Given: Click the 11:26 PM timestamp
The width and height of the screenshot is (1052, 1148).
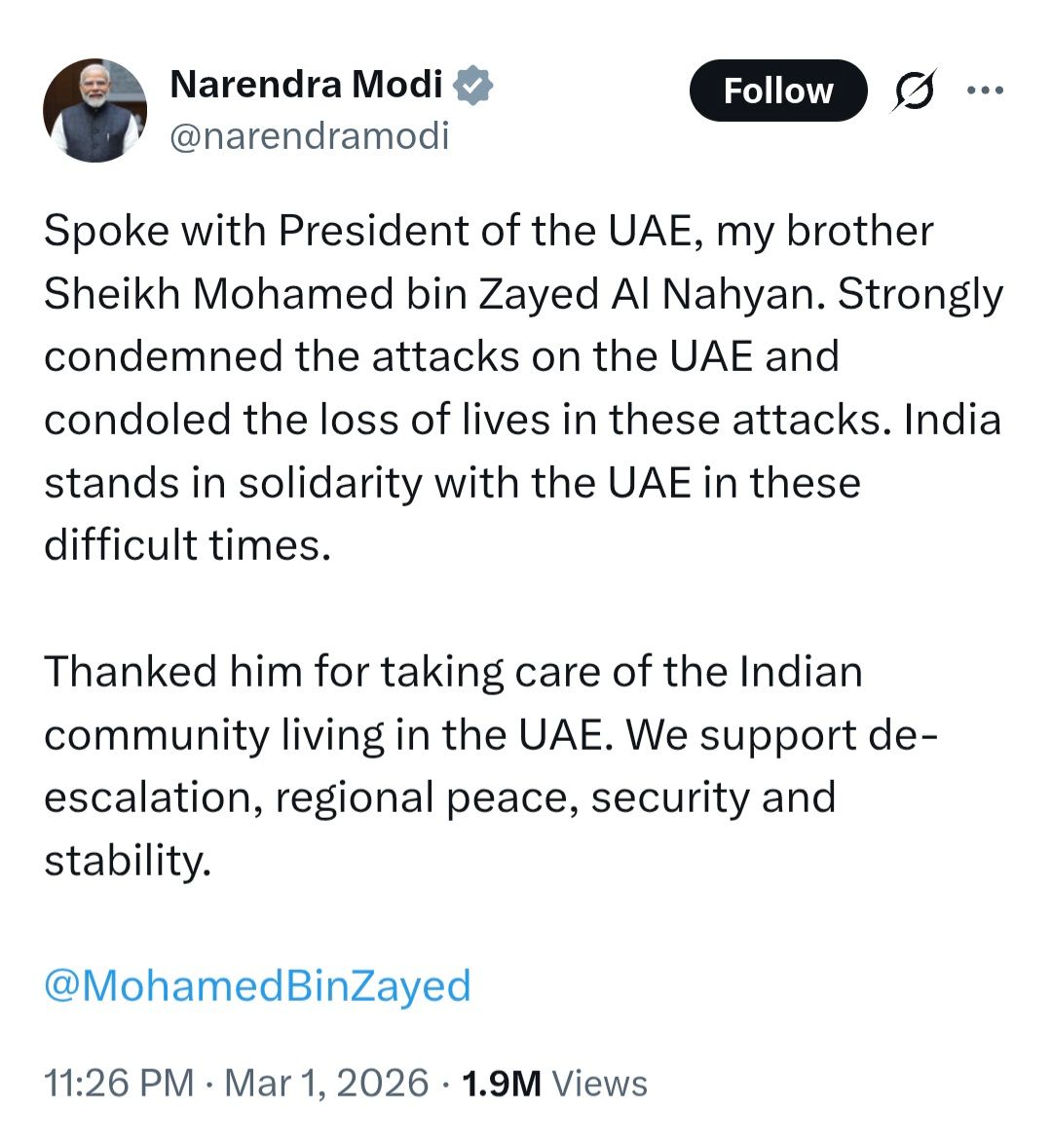Looking at the screenshot, I should tap(118, 1083).
